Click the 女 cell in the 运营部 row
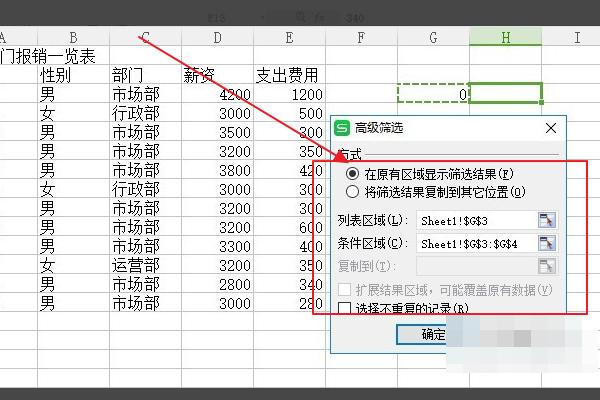The image size is (600, 400). [x=73, y=265]
